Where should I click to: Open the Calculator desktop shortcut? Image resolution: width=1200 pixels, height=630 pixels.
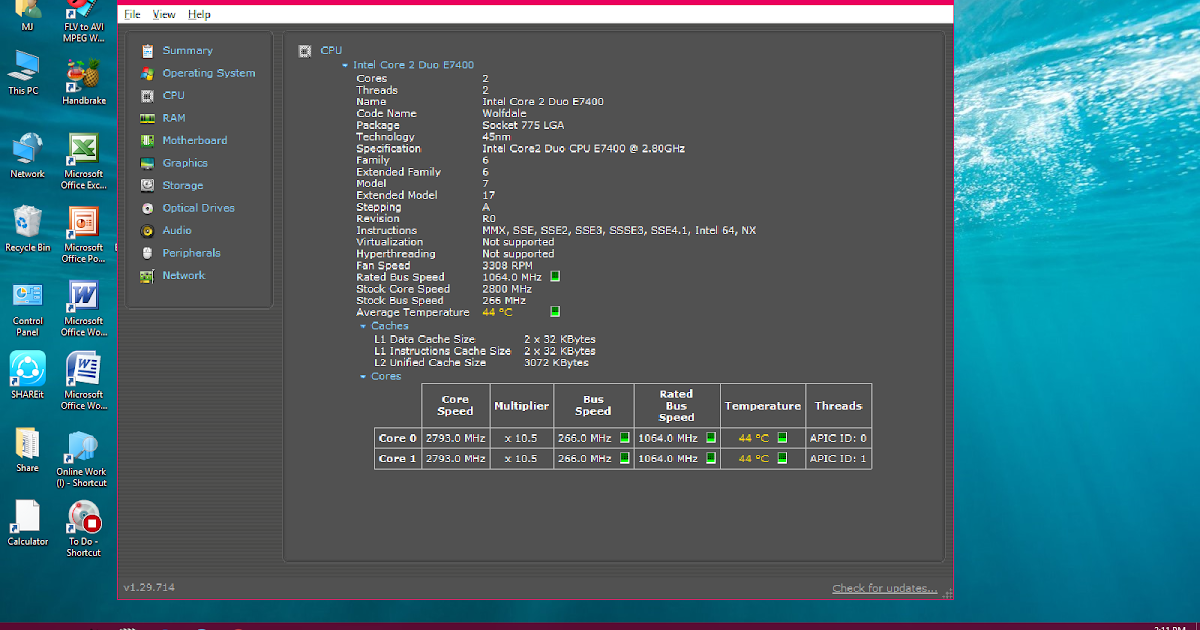27,523
